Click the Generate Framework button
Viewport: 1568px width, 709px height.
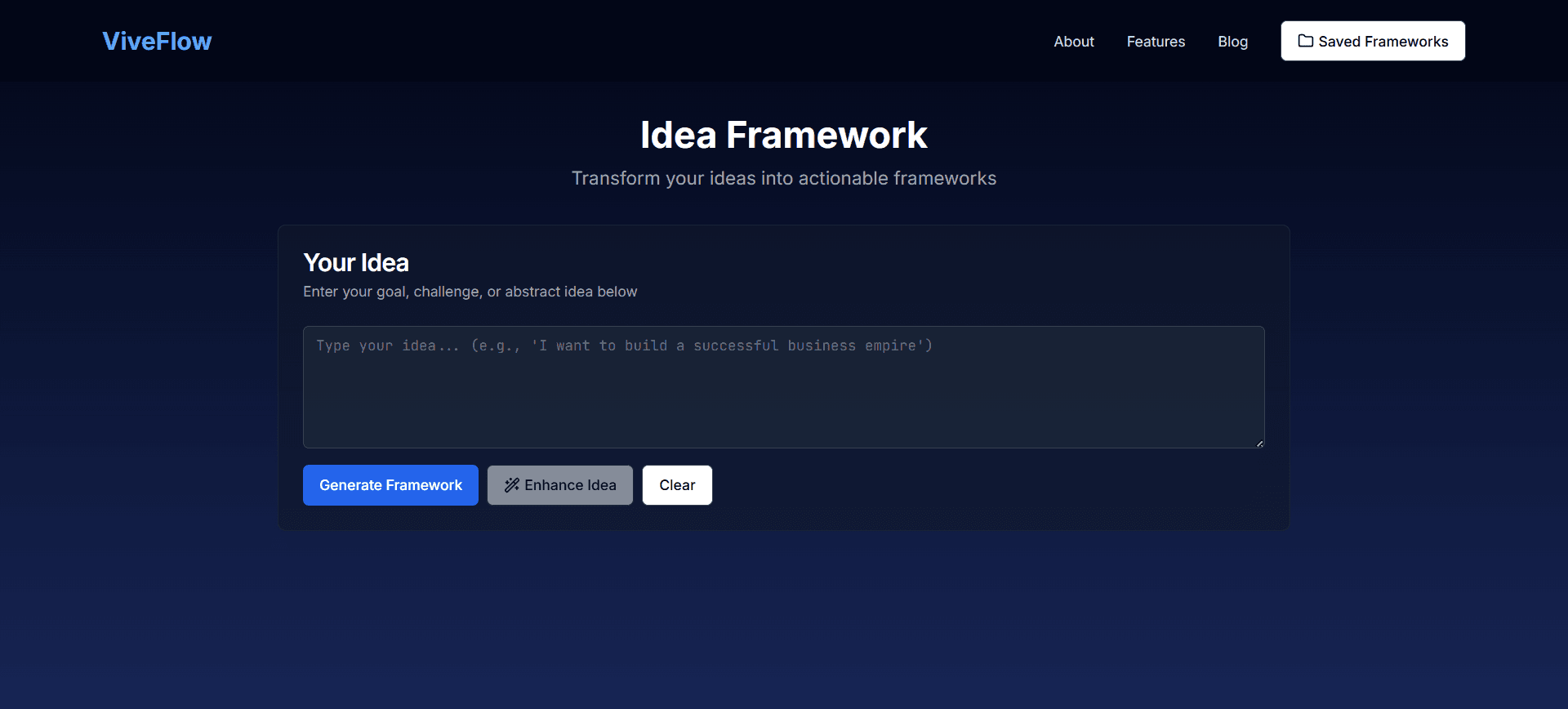point(390,485)
